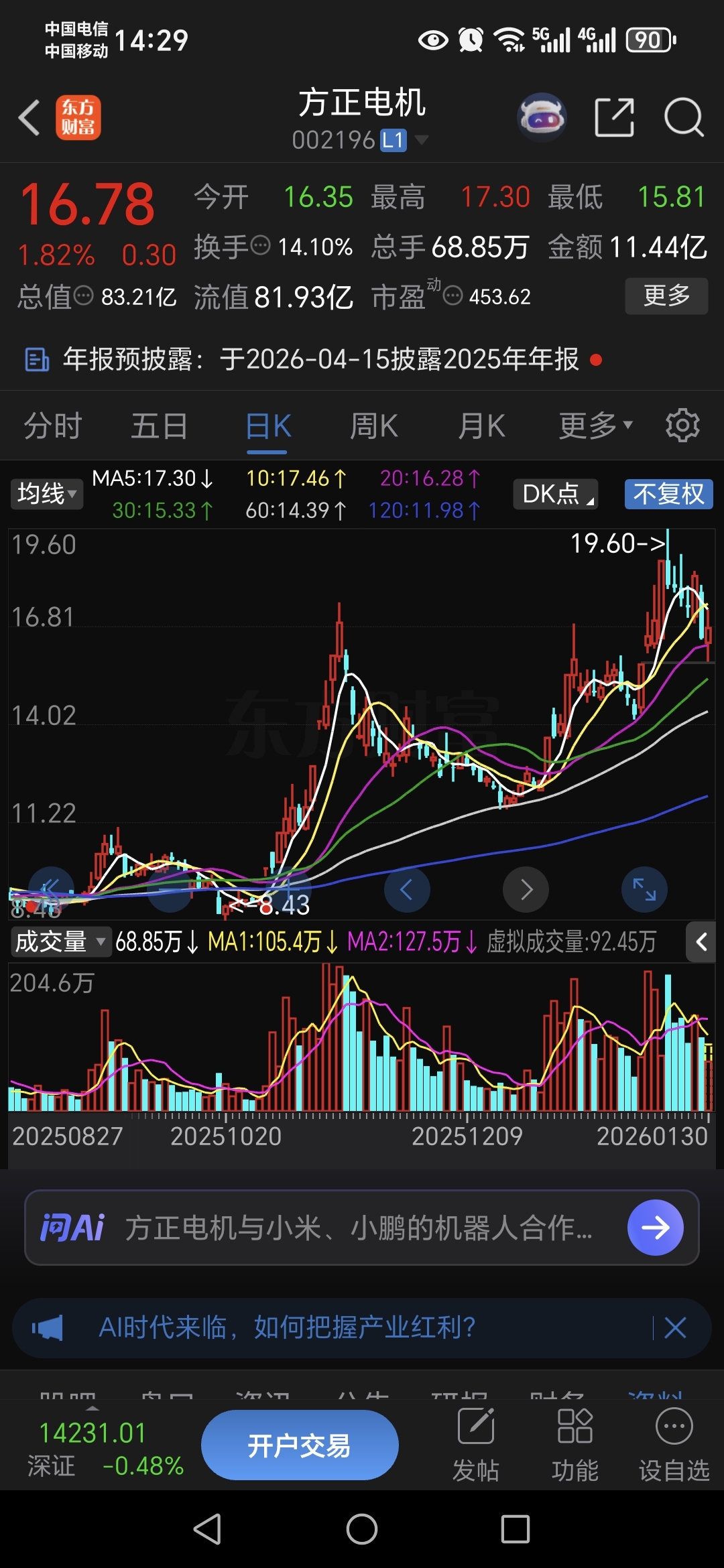Move the K-line chart left one step

tap(407, 890)
